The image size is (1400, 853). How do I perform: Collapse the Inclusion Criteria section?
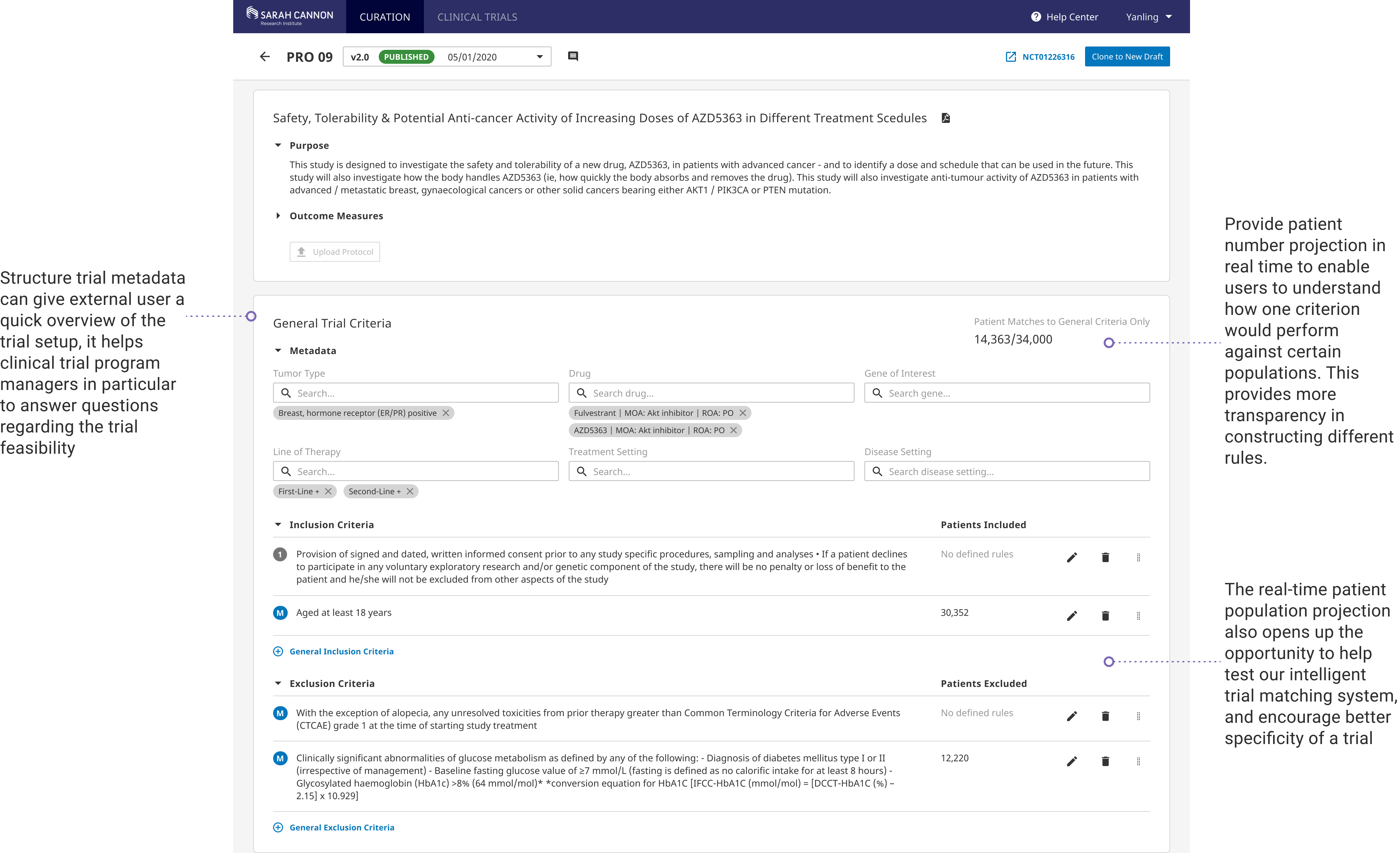[x=278, y=525]
